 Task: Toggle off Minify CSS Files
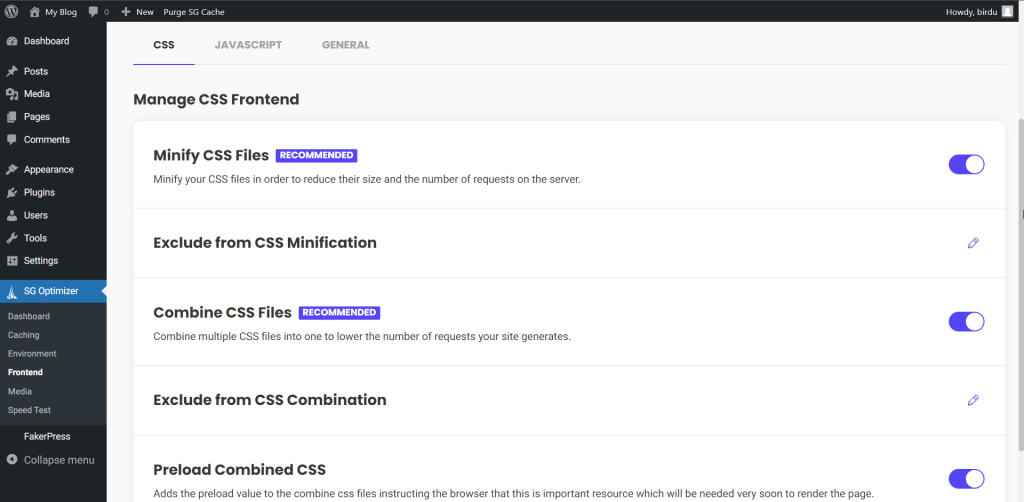click(x=967, y=165)
